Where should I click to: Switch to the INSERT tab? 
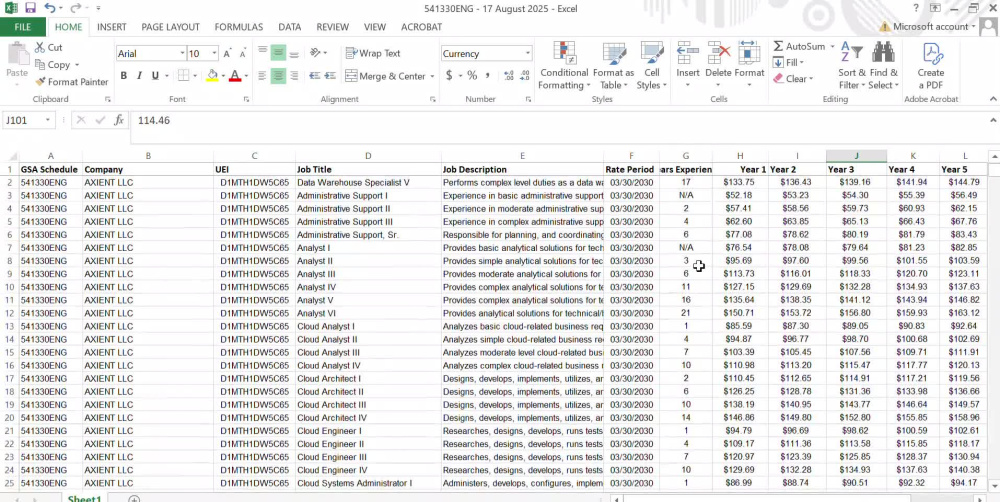[112, 27]
